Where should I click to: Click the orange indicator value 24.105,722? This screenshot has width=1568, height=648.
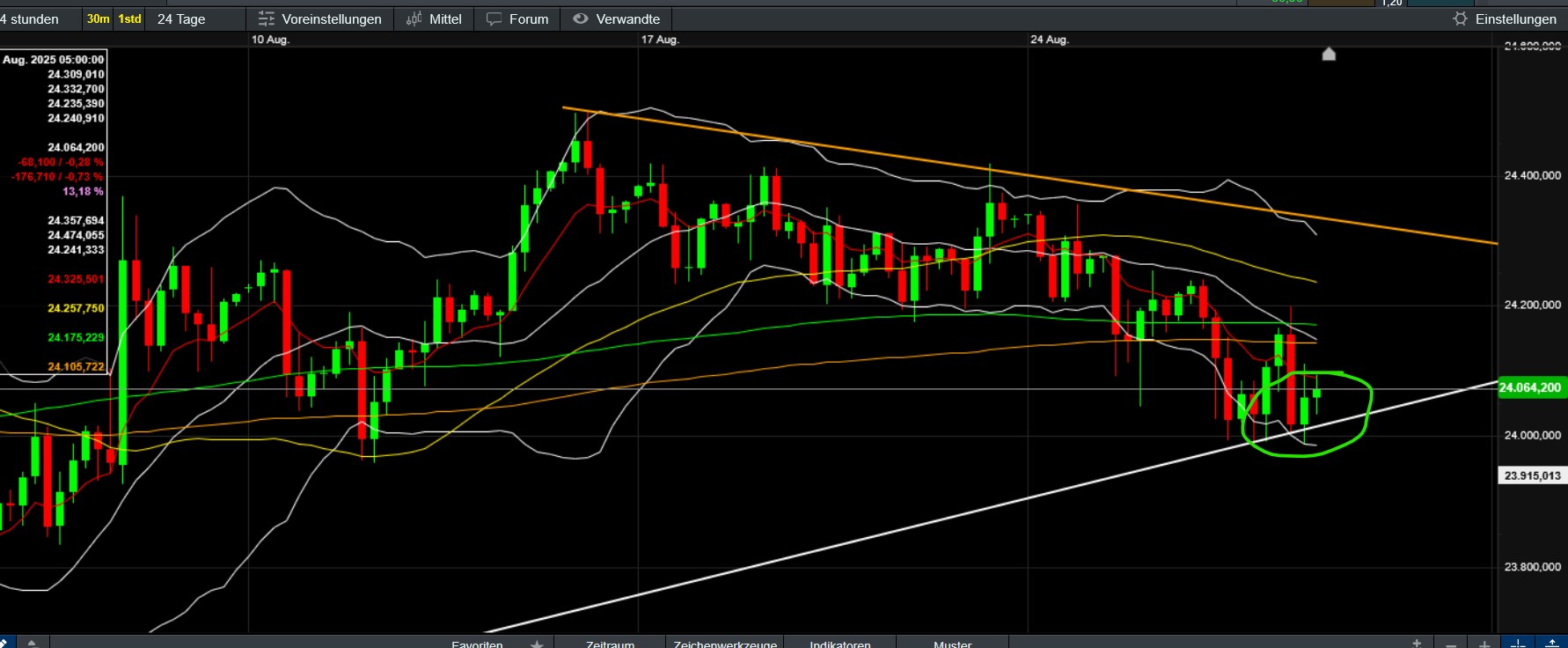(x=76, y=366)
